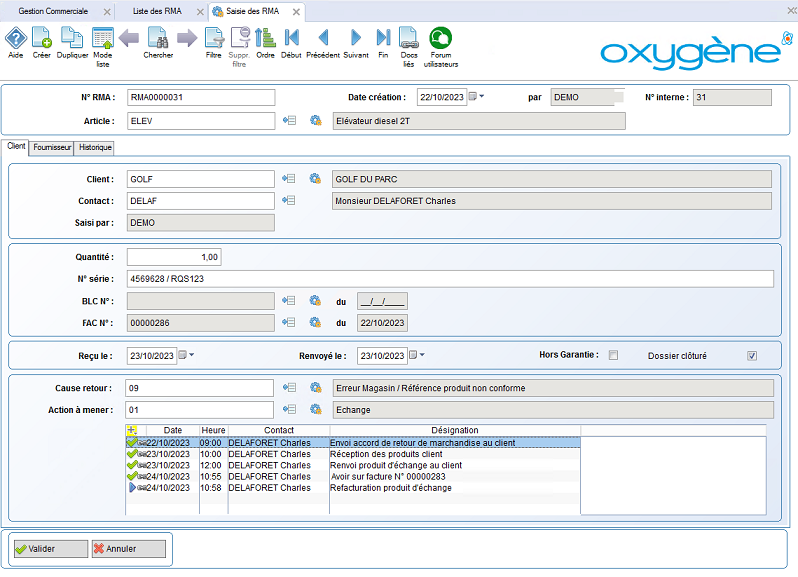
Task: Expand the Renvoyé le date picker
Action: click(x=417, y=355)
